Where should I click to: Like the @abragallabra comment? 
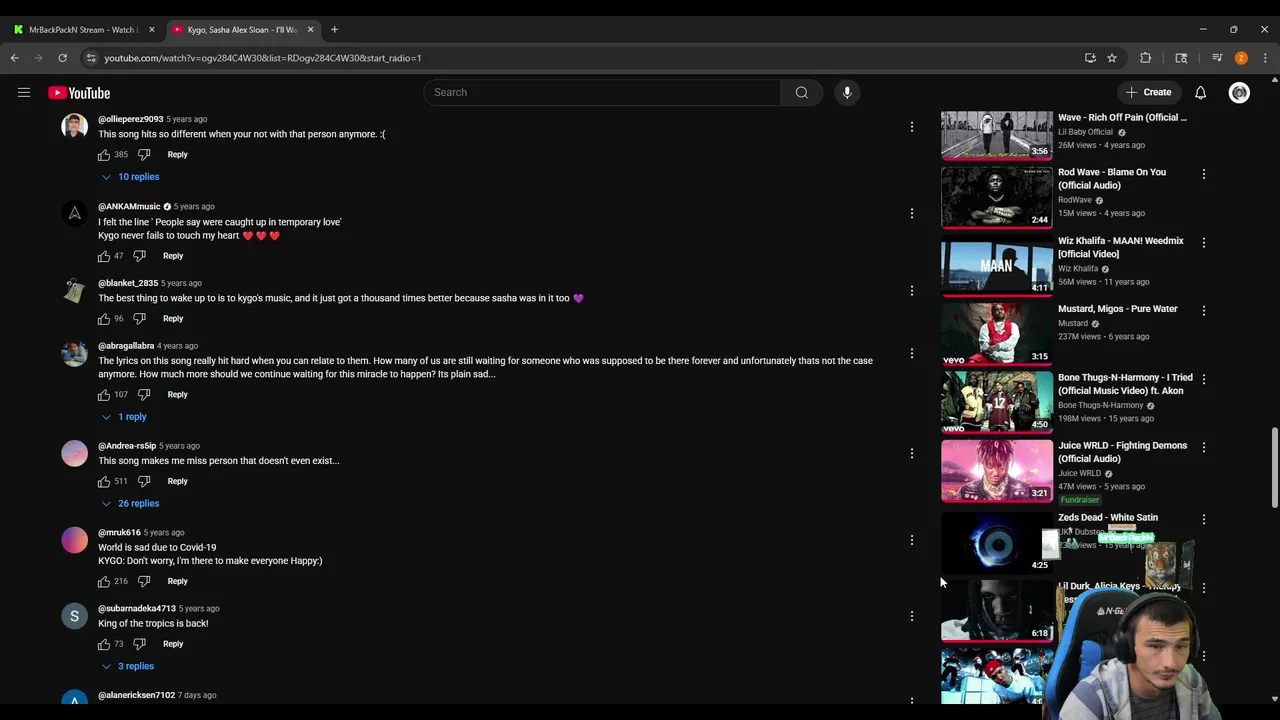tap(104, 395)
